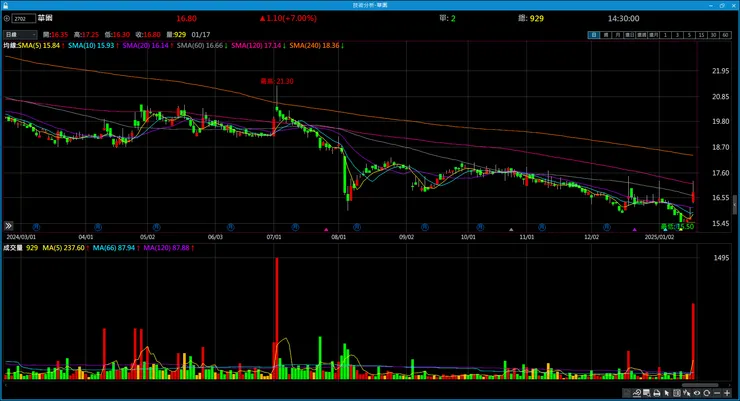The image size is (740, 401).
Task: Click the dimmed first icon in bottom toolbar
Action: 627,393
